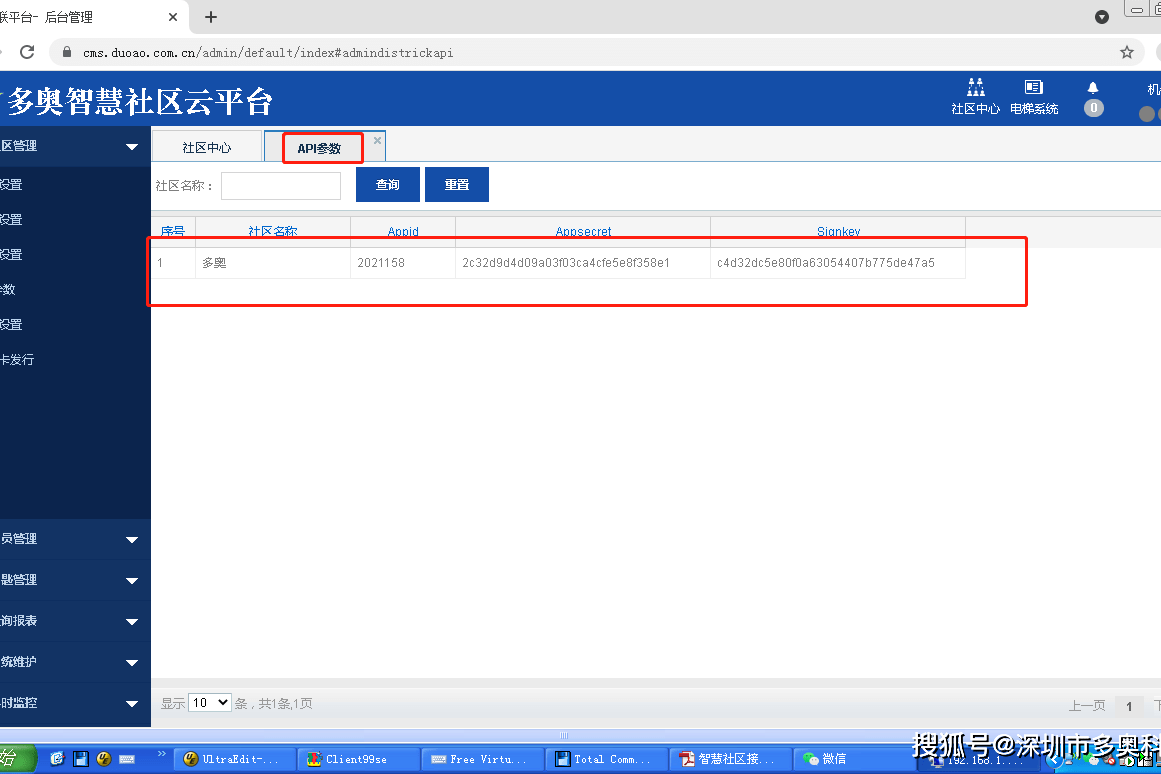Focus the 社区名称 text field
This screenshot has width=1161, height=774.
[281, 186]
